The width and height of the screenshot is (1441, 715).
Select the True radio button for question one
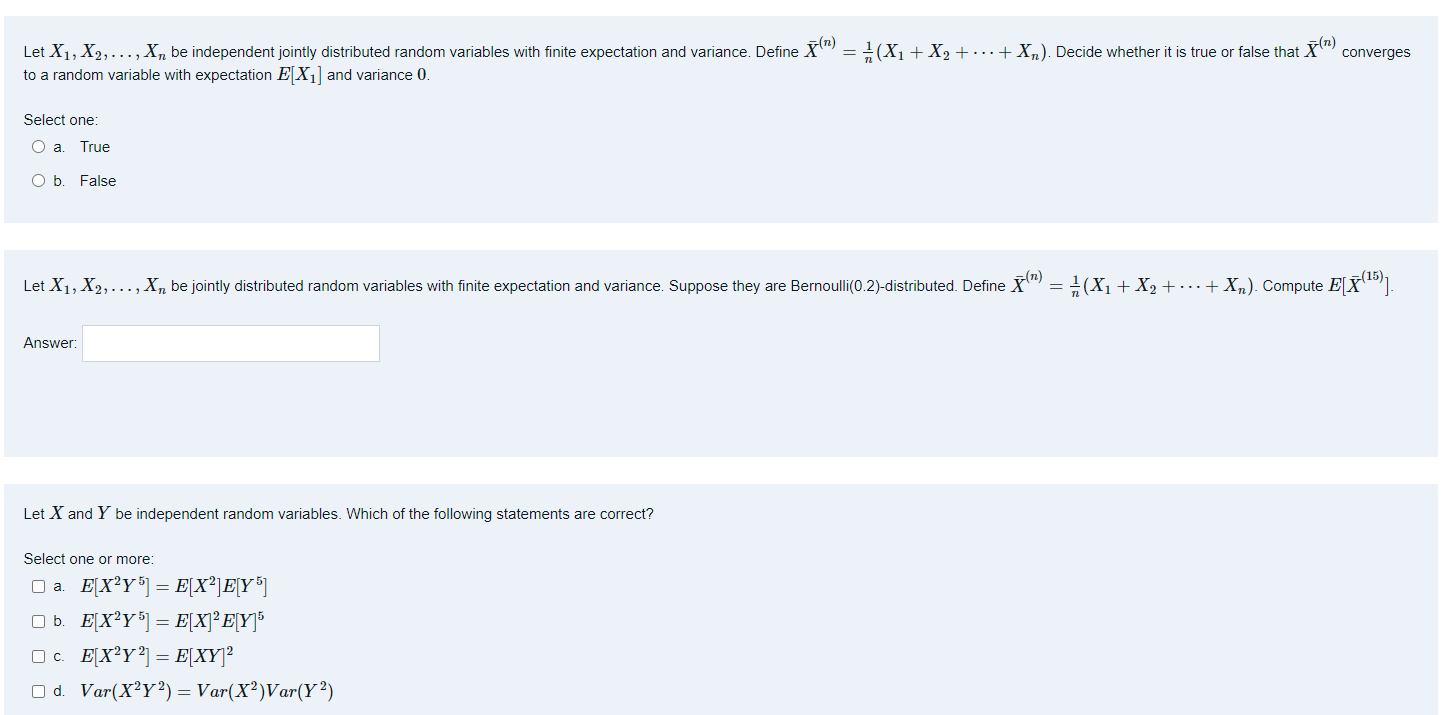38,146
